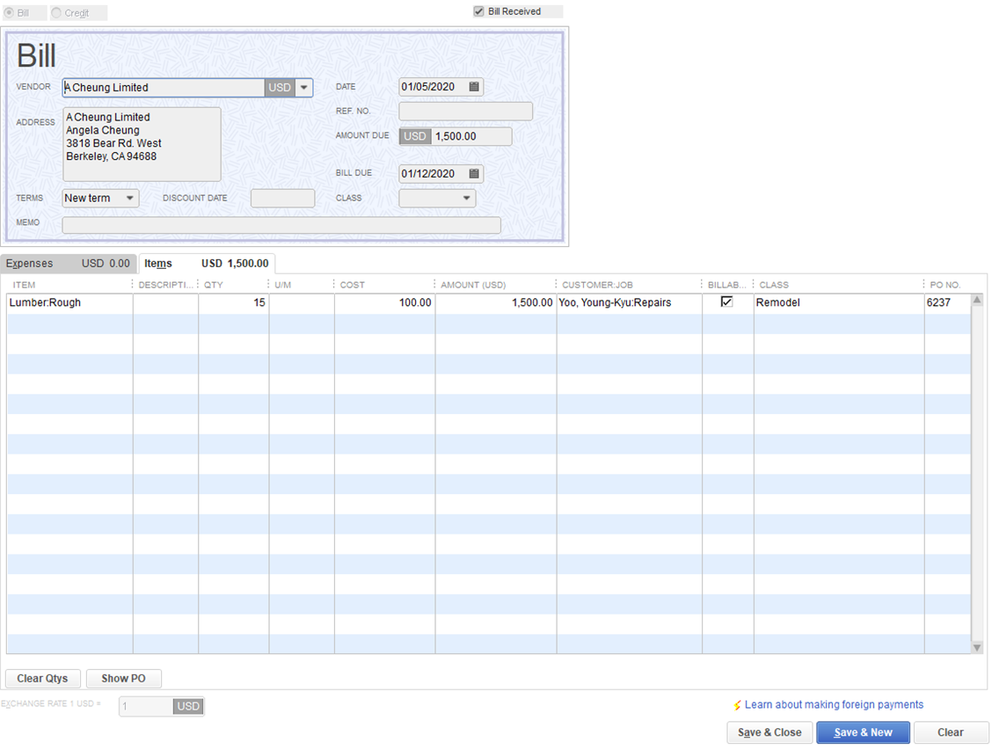Click the U/M column header
The height and width of the screenshot is (749, 999).
pyautogui.click(x=301, y=285)
